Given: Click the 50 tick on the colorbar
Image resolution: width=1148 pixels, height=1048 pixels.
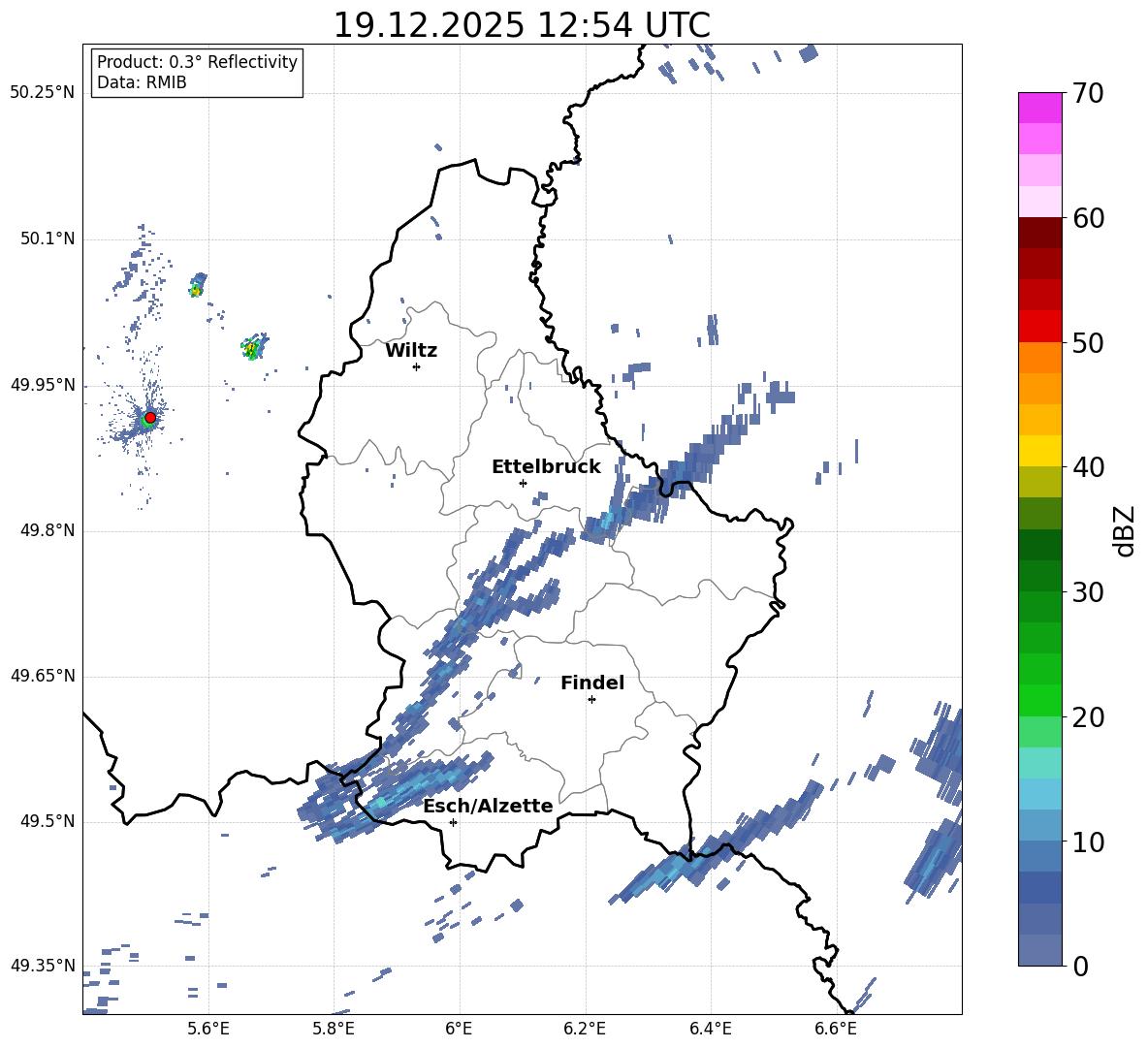Looking at the screenshot, I should (x=1089, y=343).
